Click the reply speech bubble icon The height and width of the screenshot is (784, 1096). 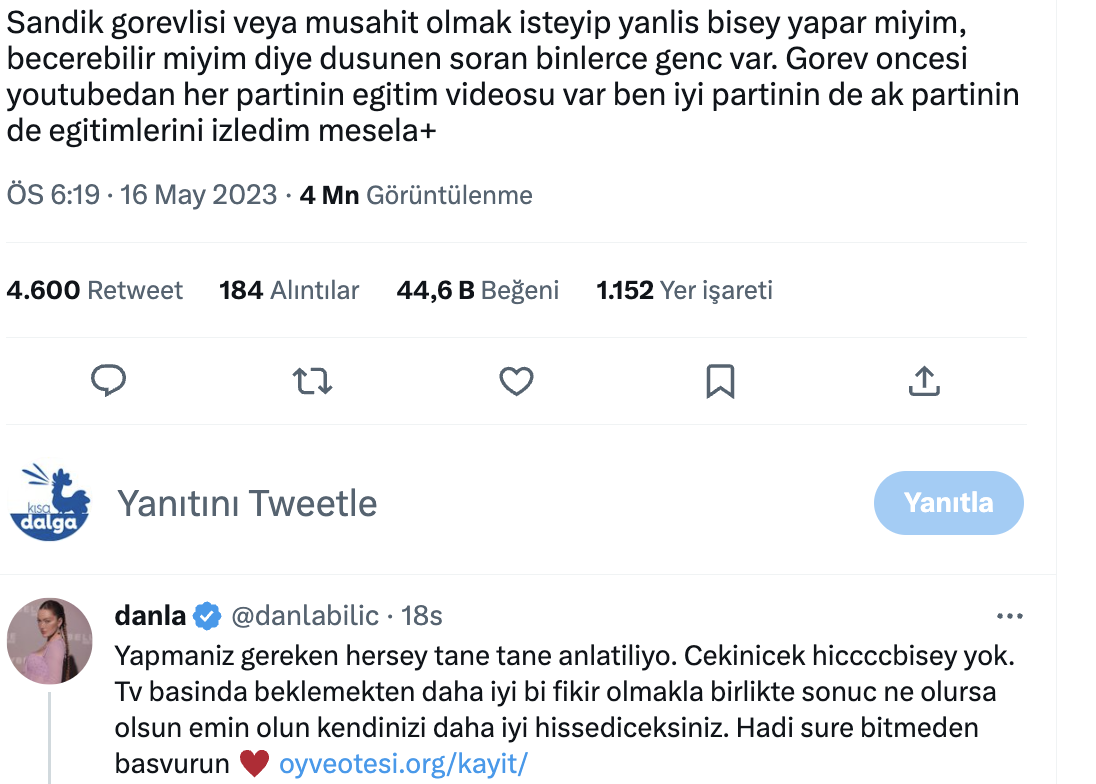coord(108,381)
